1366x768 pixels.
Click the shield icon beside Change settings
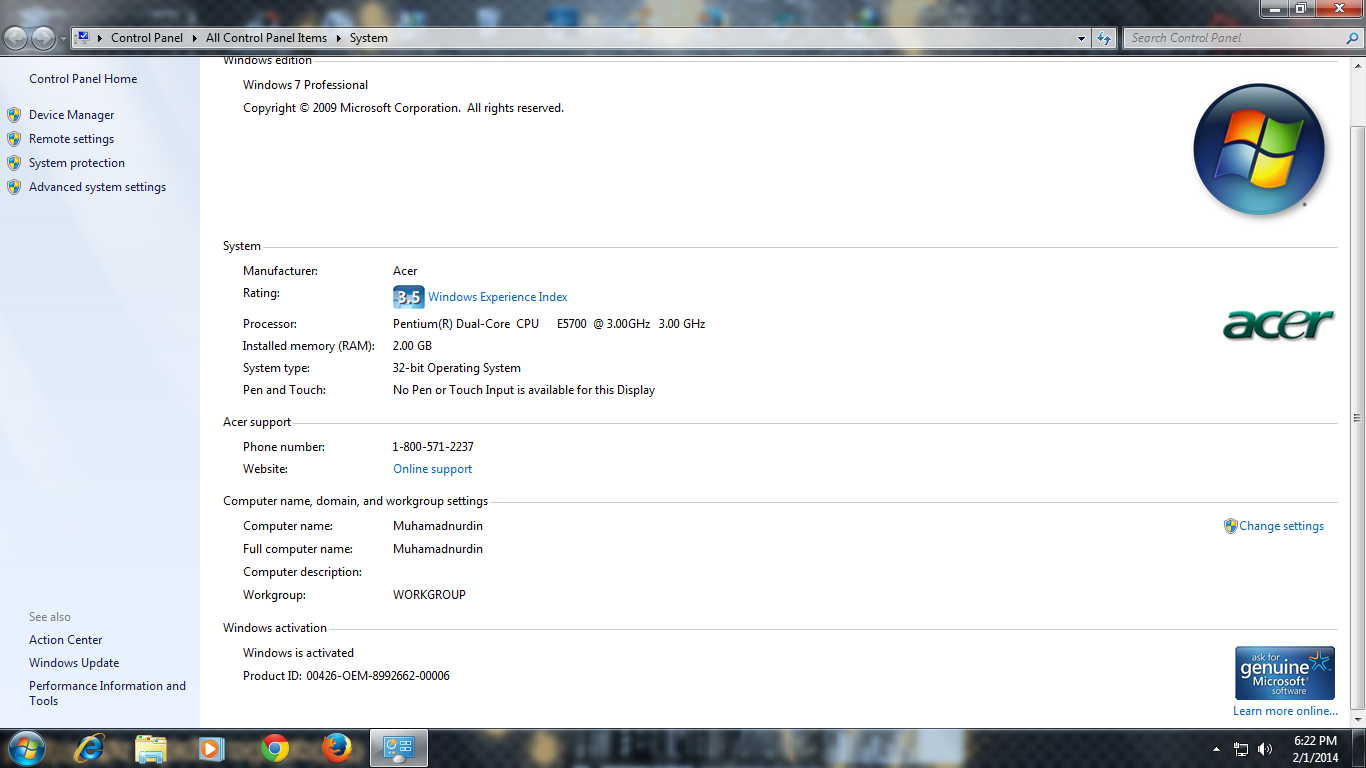(1230, 526)
